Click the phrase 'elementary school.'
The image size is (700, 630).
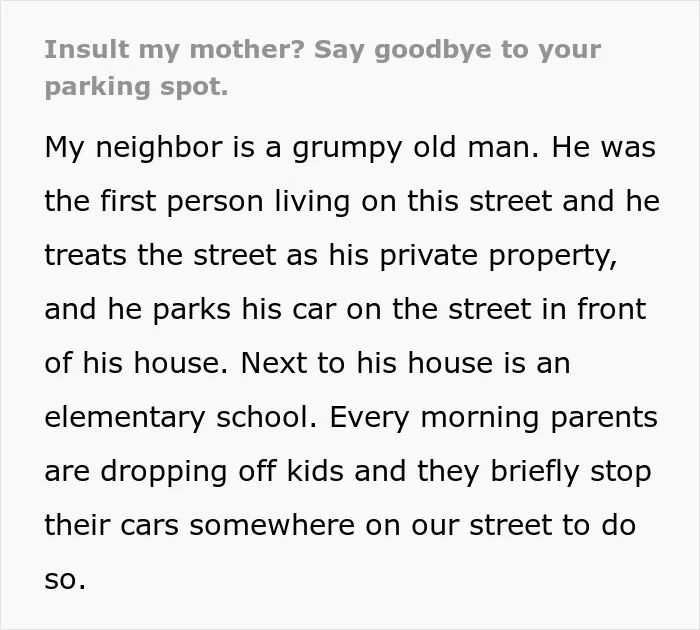(x=181, y=417)
